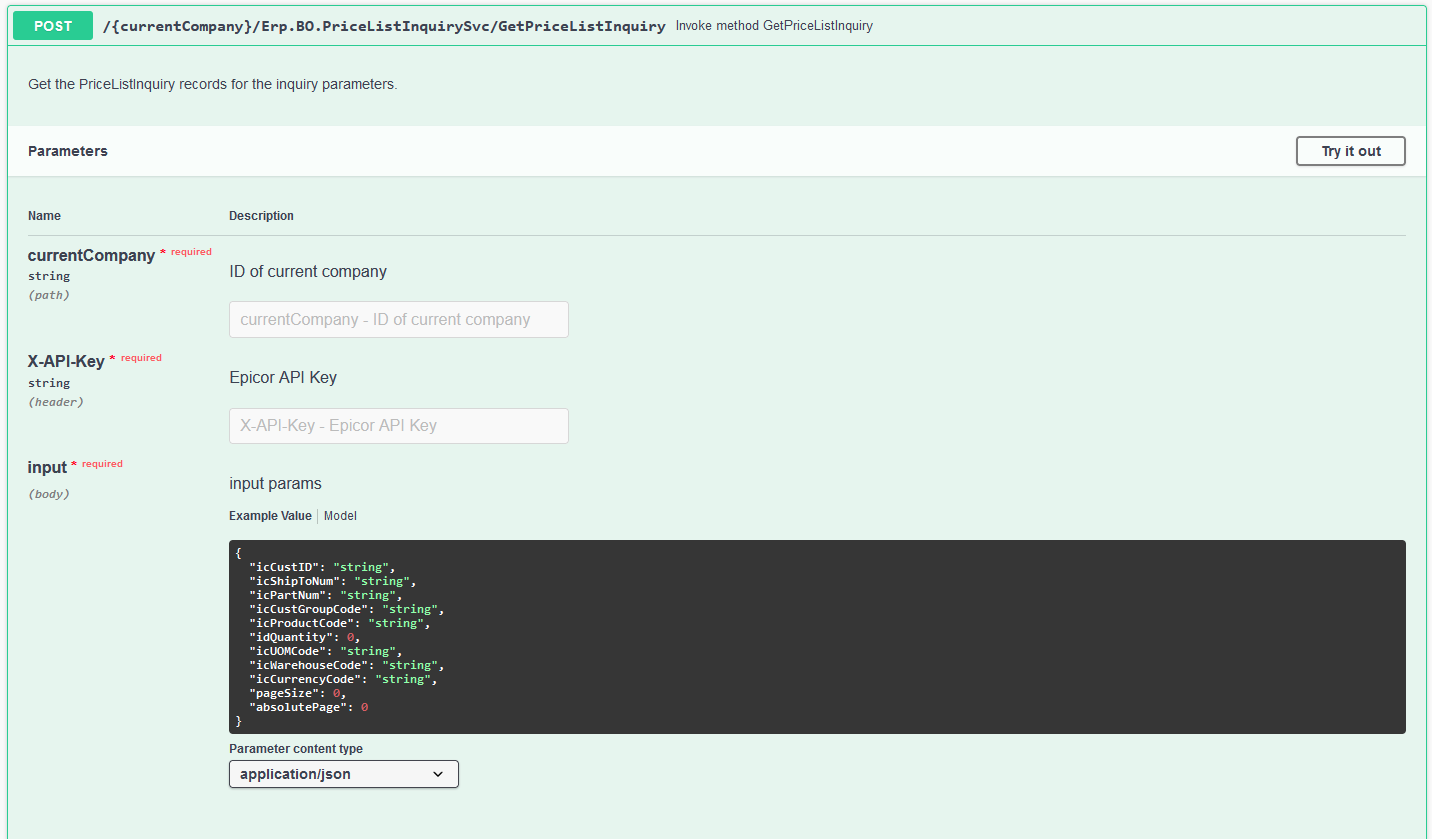The width and height of the screenshot is (1432, 839).
Task: Click the "icUOMCode" line in JSON example
Action: [326, 651]
